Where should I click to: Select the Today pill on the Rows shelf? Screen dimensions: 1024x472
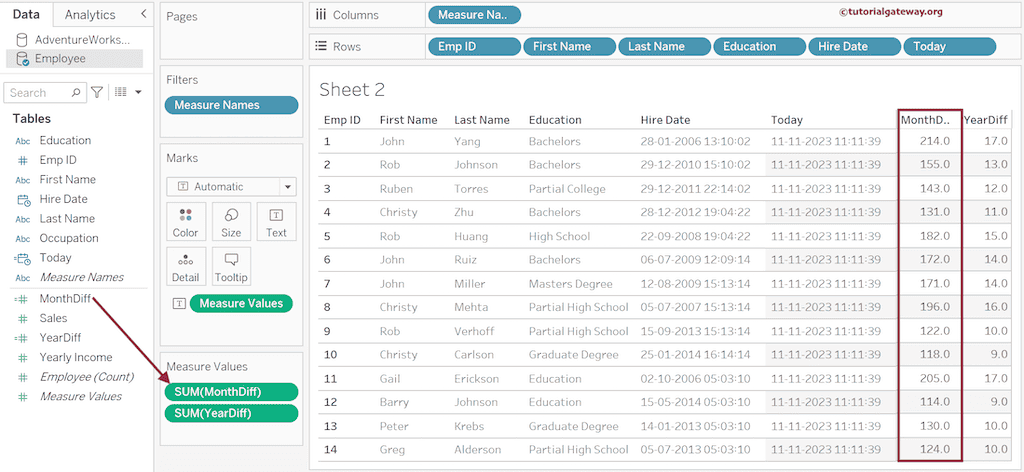pyautogui.click(x=950, y=46)
